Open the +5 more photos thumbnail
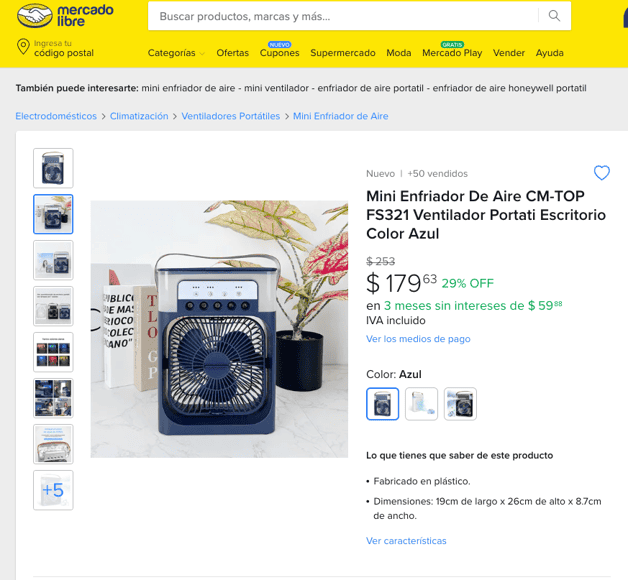 (x=53, y=490)
